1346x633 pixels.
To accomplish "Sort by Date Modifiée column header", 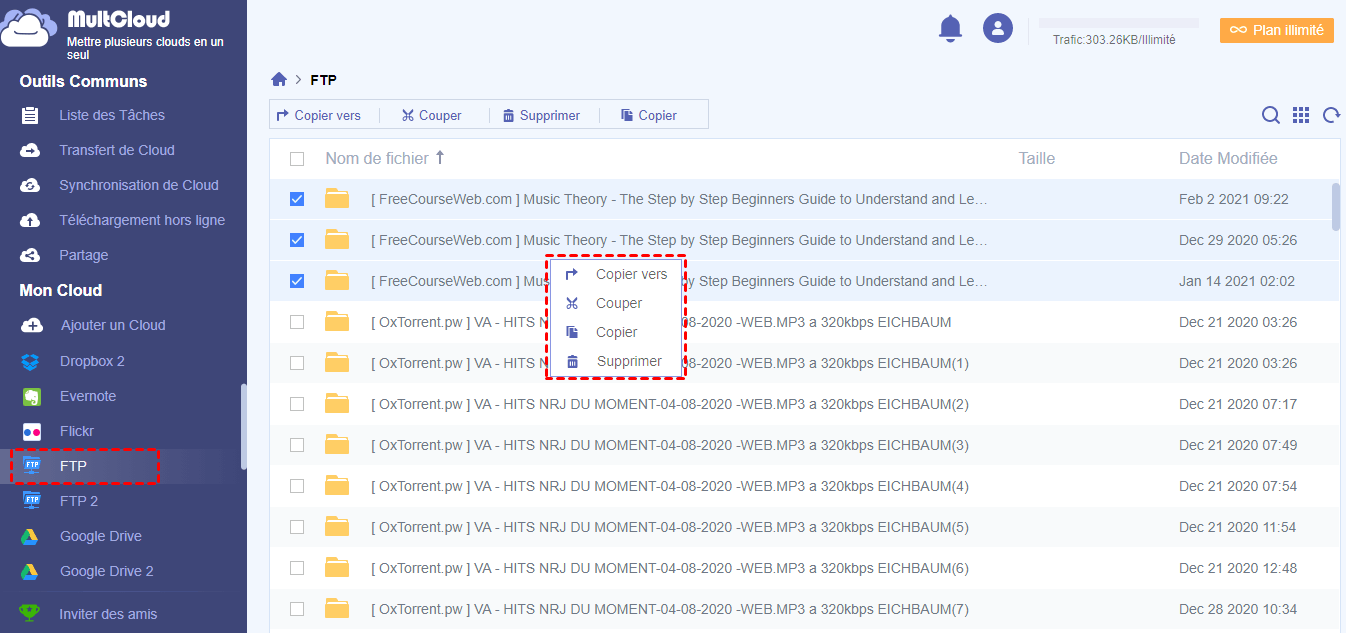I will tap(1228, 158).
